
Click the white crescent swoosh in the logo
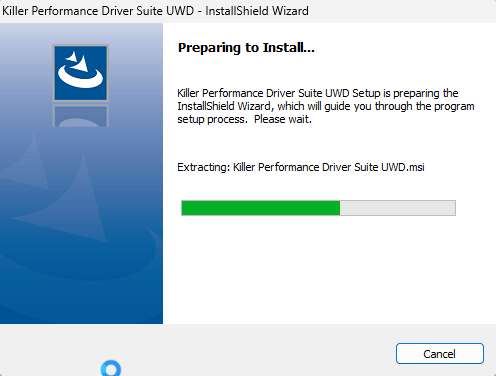(x=80, y=77)
